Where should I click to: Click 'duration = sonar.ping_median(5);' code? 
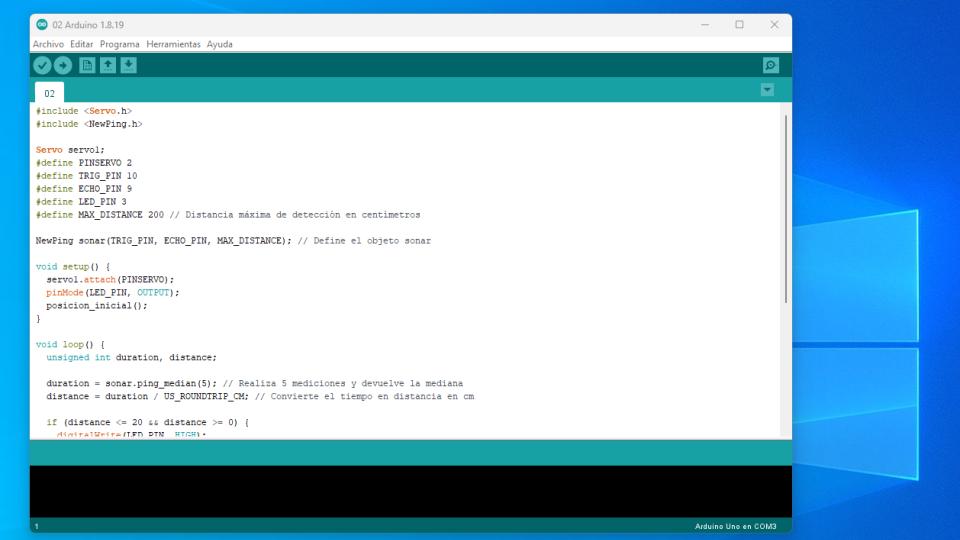tap(131, 383)
